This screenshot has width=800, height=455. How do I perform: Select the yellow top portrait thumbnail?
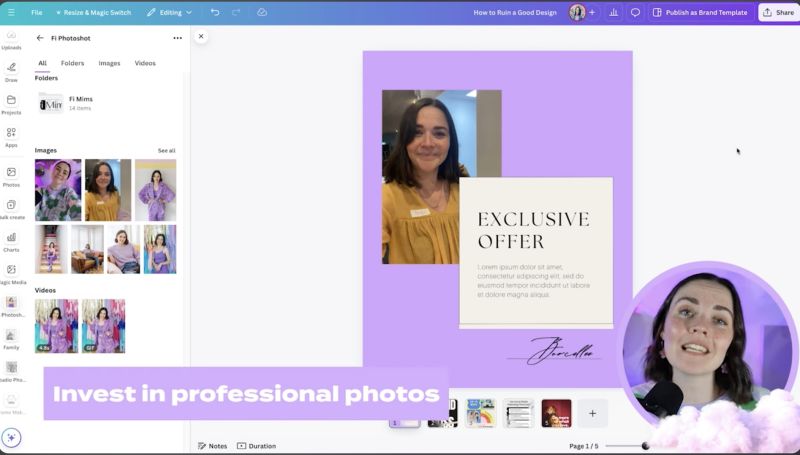(108, 190)
